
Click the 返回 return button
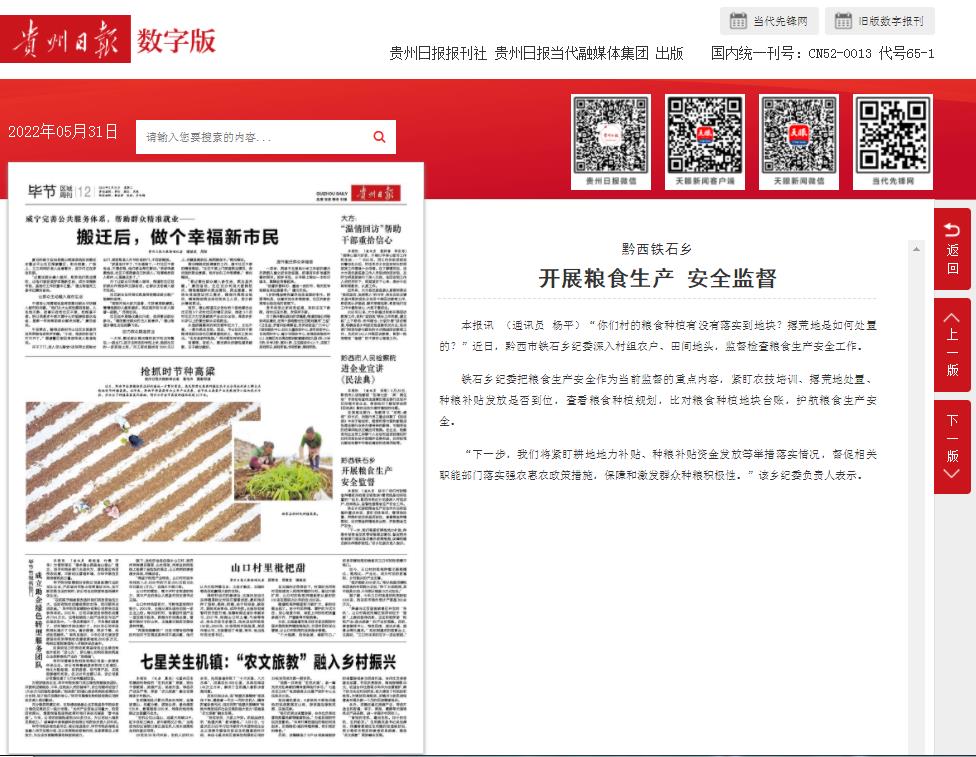[952, 249]
